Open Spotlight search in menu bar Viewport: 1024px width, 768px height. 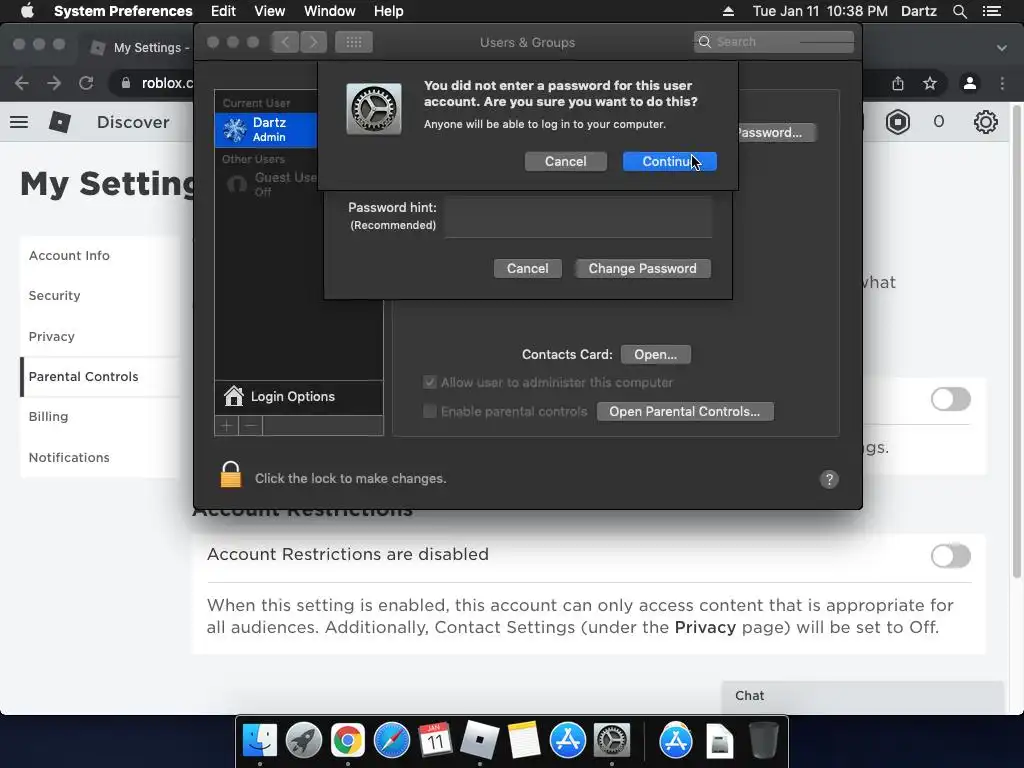point(959,11)
